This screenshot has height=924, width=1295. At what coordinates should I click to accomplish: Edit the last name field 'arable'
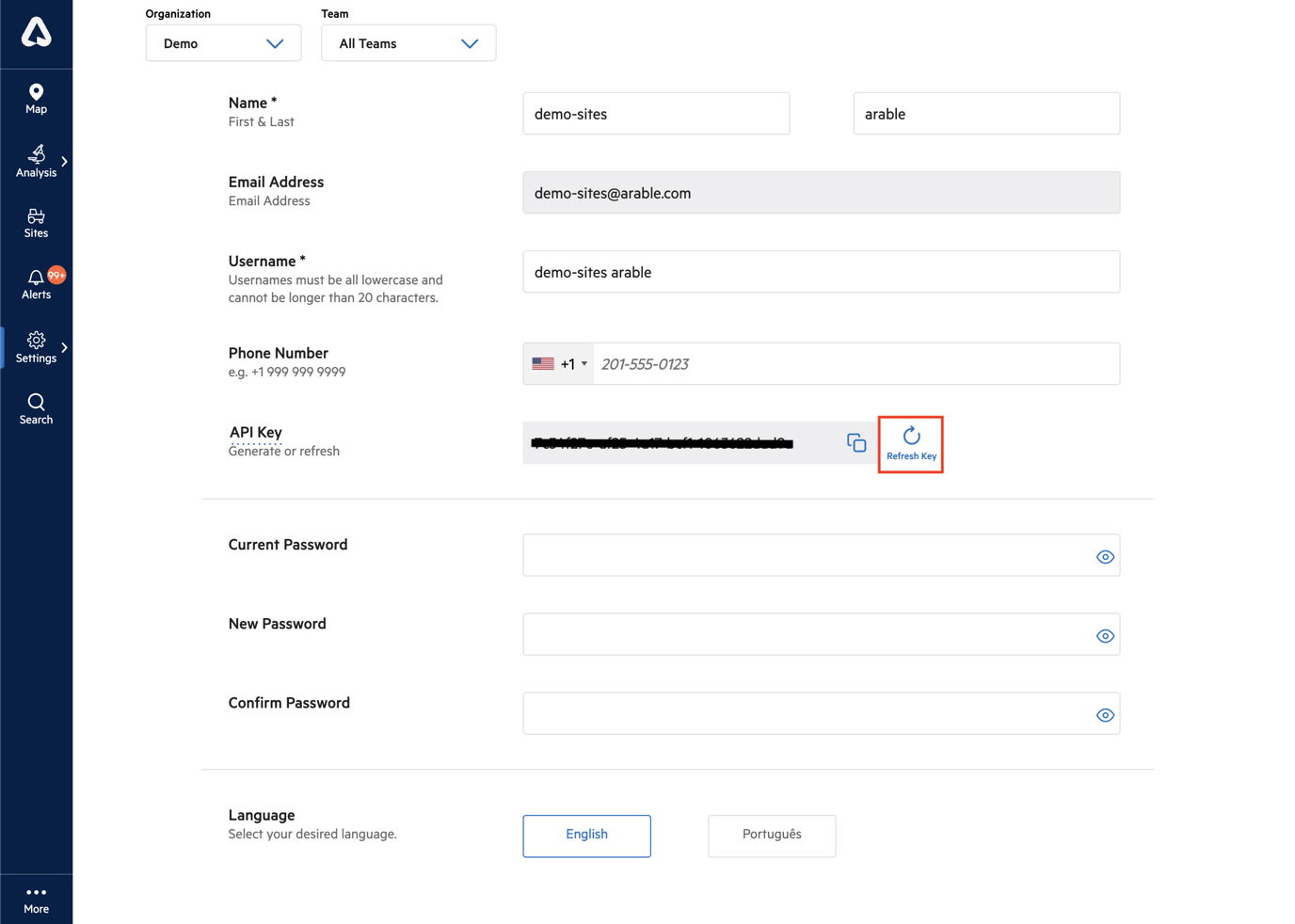(x=986, y=114)
